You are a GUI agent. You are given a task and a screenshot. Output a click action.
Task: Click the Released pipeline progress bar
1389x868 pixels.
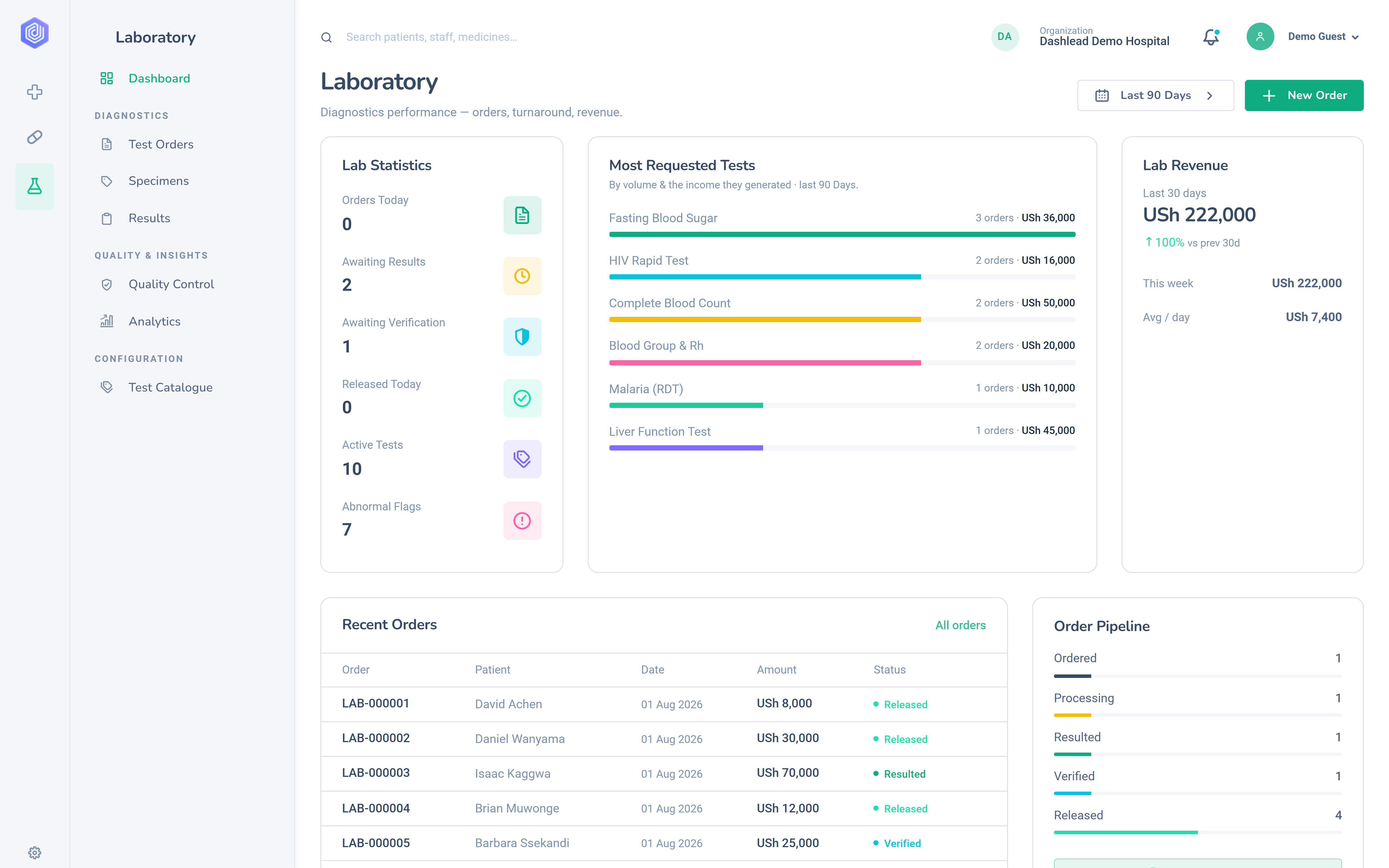coord(1197,832)
